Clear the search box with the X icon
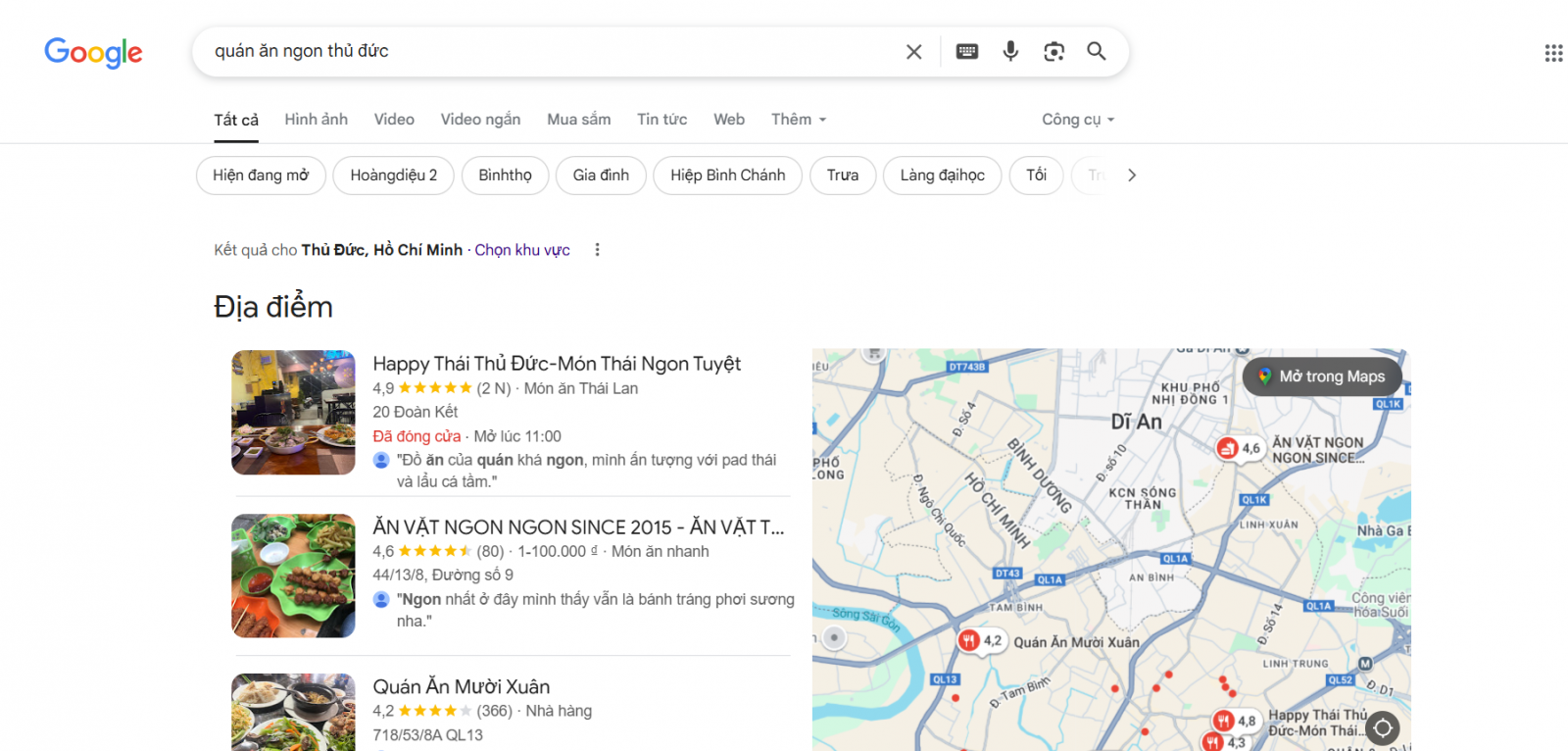This screenshot has height=751, width=1568. [x=913, y=52]
